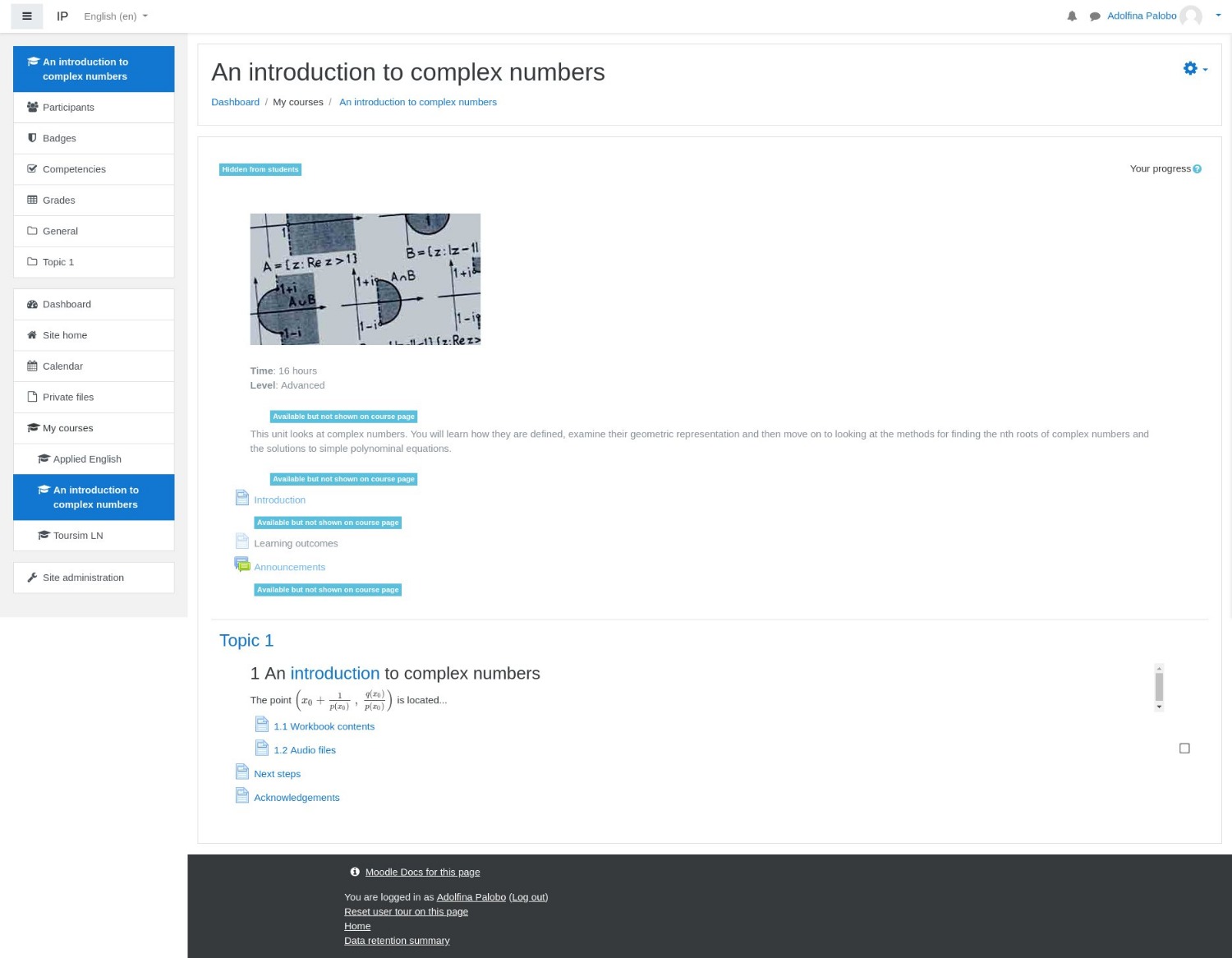Click the Next steps page icon
This screenshot has height=958, width=1232.
(x=242, y=771)
